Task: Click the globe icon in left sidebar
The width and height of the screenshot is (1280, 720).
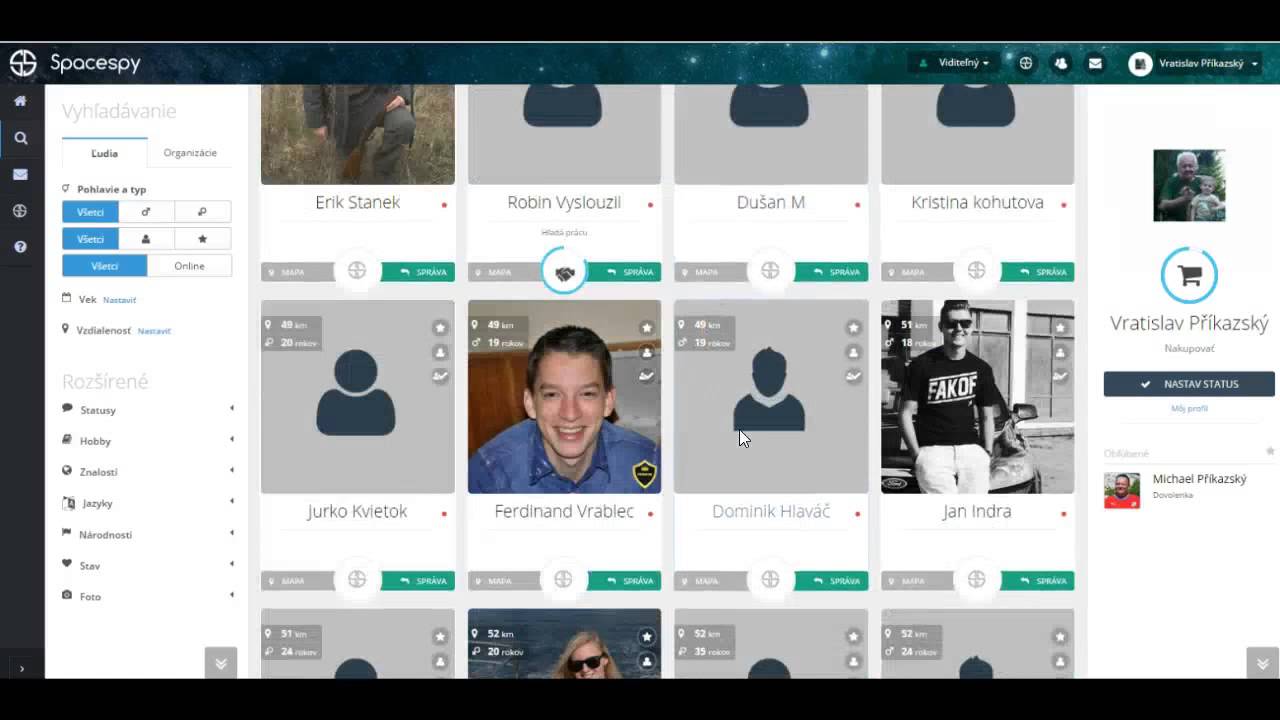Action: 20,211
